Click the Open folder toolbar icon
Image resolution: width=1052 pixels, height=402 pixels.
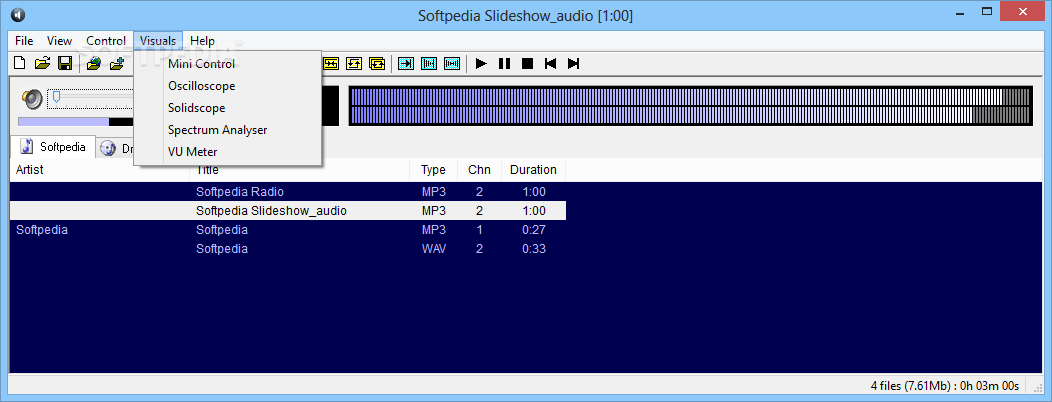point(42,64)
